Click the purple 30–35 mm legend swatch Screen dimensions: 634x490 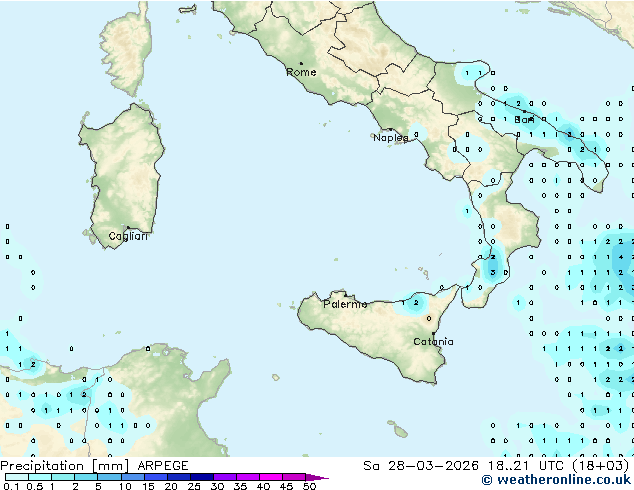click(225, 477)
